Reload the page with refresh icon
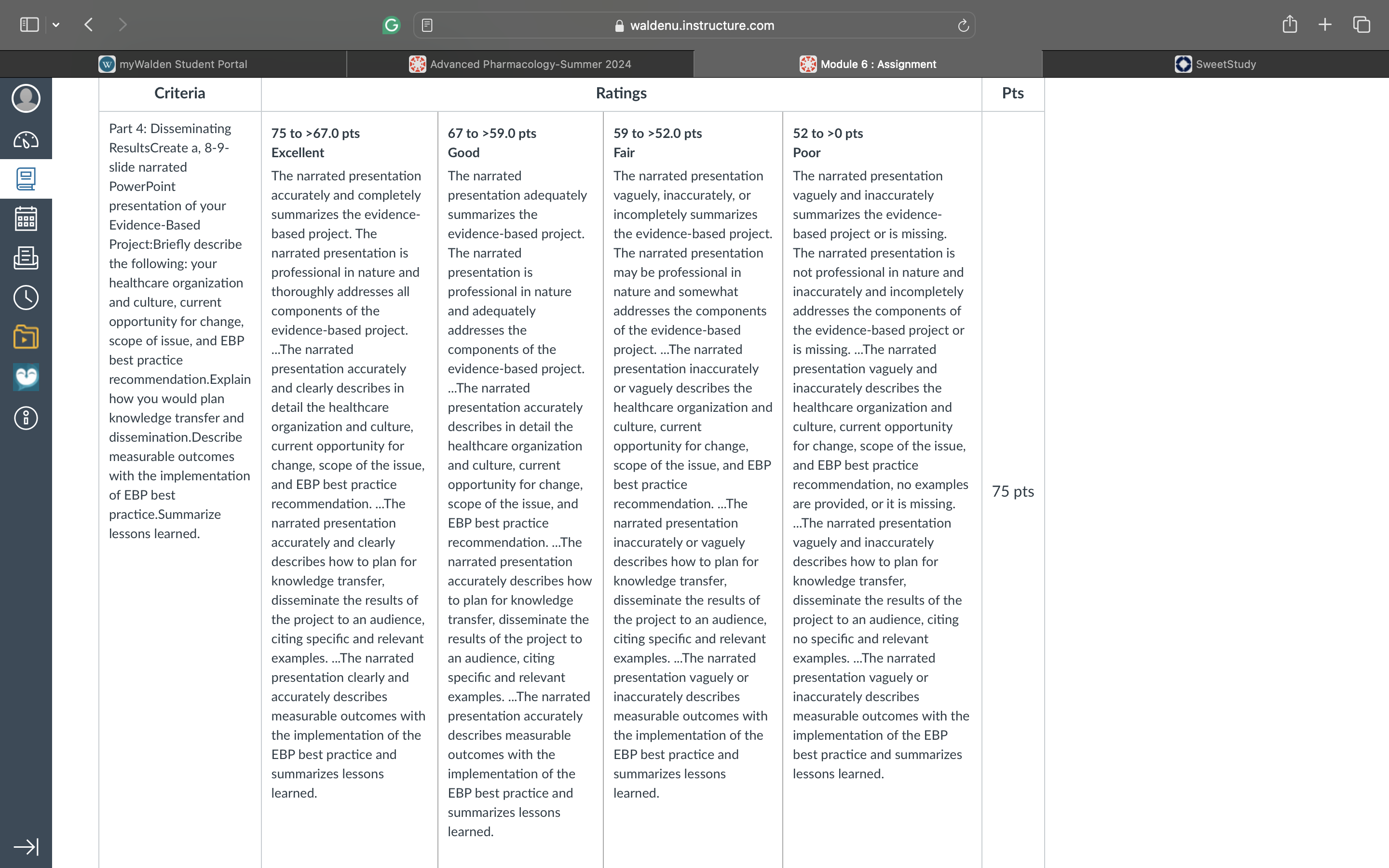Image resolution: width=1389 pixels, height=868 pixels. point(963,25)
